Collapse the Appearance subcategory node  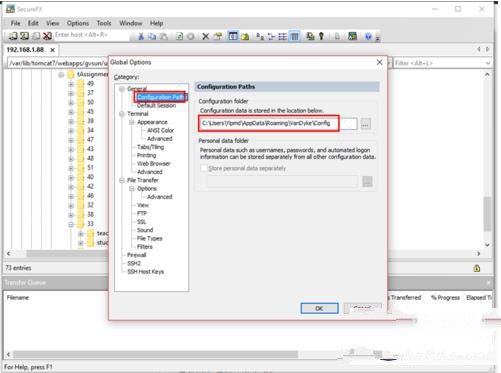tap(132, 122)
